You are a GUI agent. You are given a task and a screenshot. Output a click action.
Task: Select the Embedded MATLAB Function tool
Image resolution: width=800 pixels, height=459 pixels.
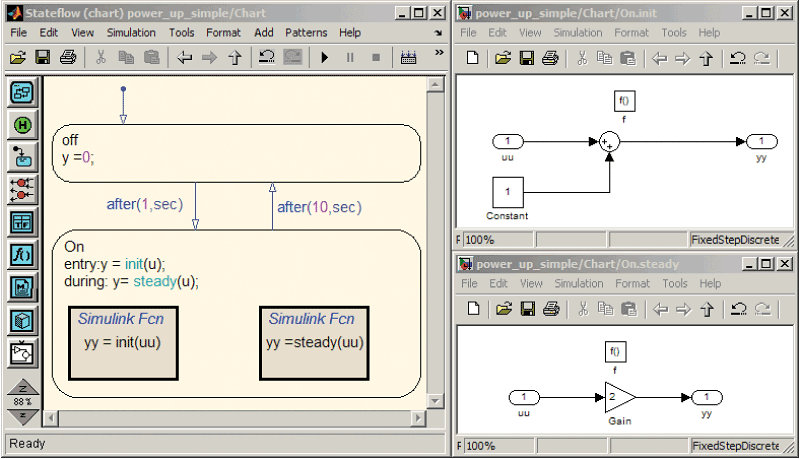22,287
